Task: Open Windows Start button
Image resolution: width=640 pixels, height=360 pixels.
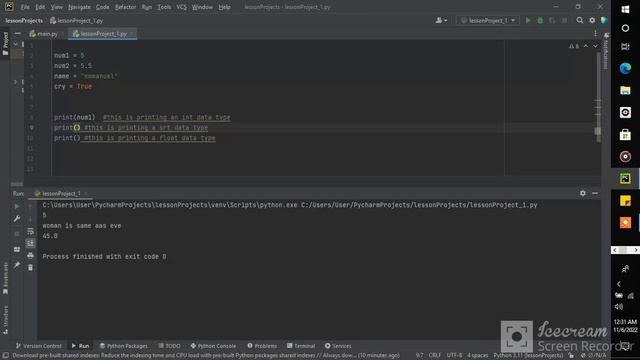Action: click(x=625, y=9)
